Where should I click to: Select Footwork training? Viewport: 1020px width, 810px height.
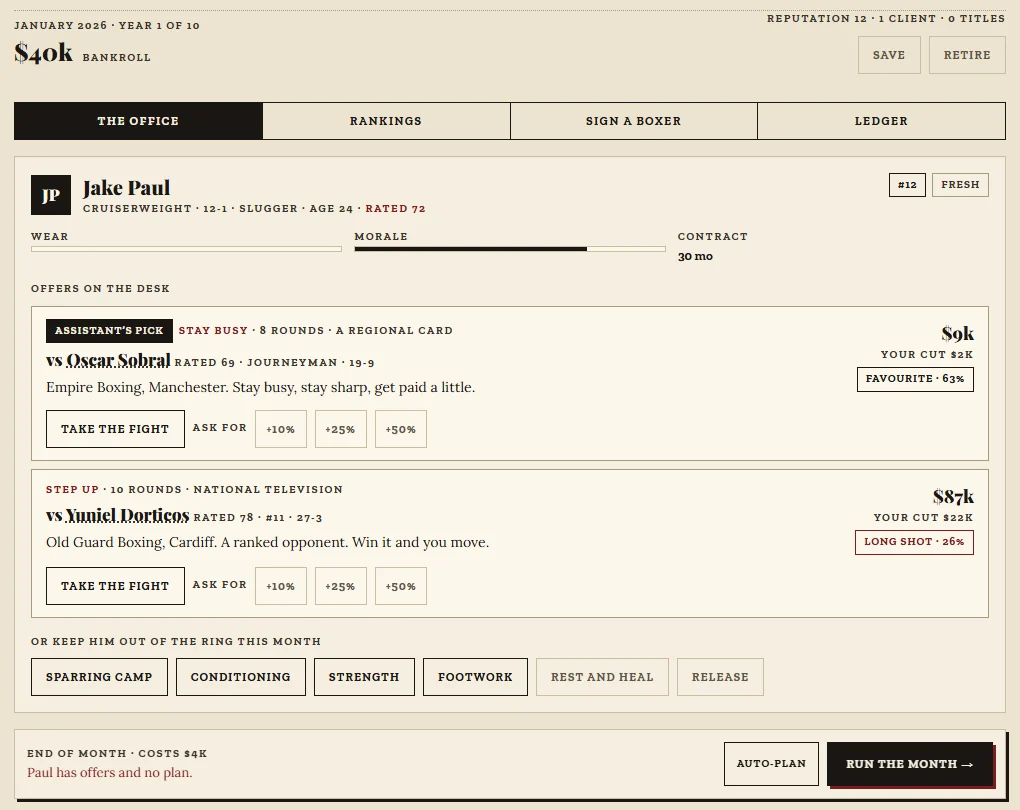coord(475,677)
